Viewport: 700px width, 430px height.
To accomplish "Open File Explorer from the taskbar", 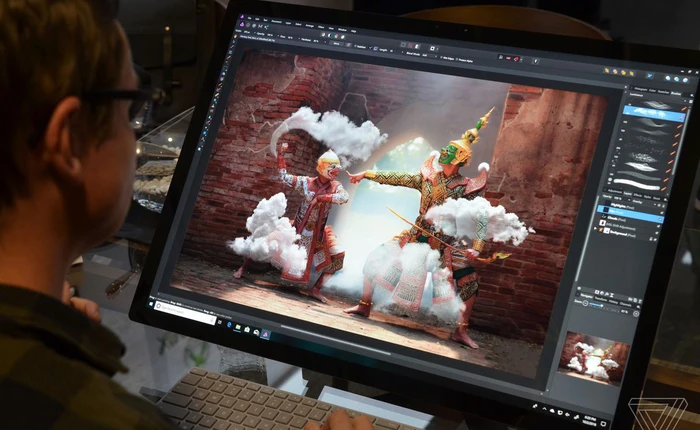I will click(238, 328).
